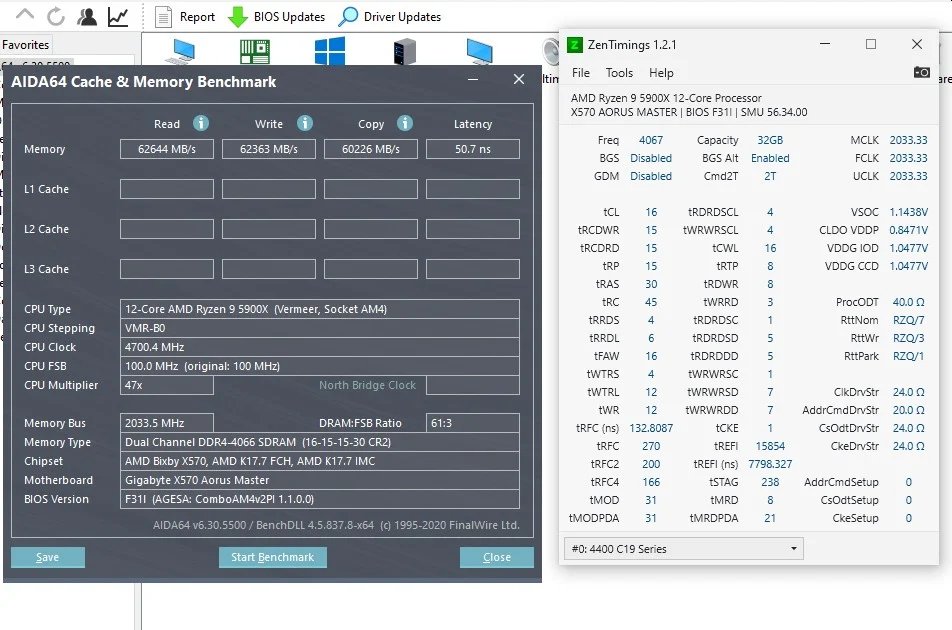Click the VSOC value '1.1438V'
This screenshot has width=952, height=630.
(908, 212)
